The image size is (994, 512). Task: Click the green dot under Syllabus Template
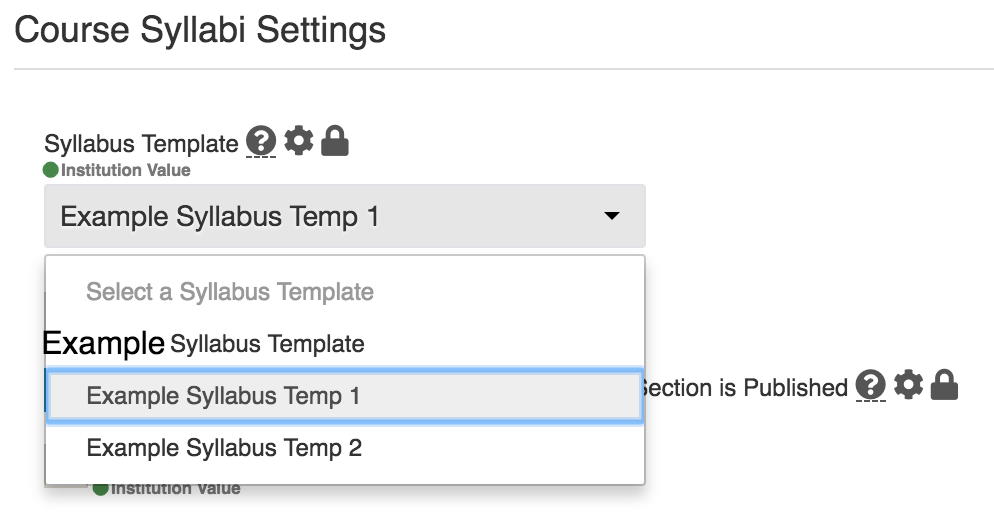pos(51,170)
